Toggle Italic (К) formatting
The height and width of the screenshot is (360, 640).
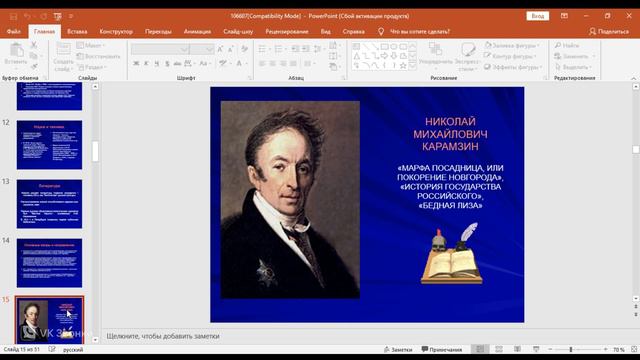tap(146, 63)
